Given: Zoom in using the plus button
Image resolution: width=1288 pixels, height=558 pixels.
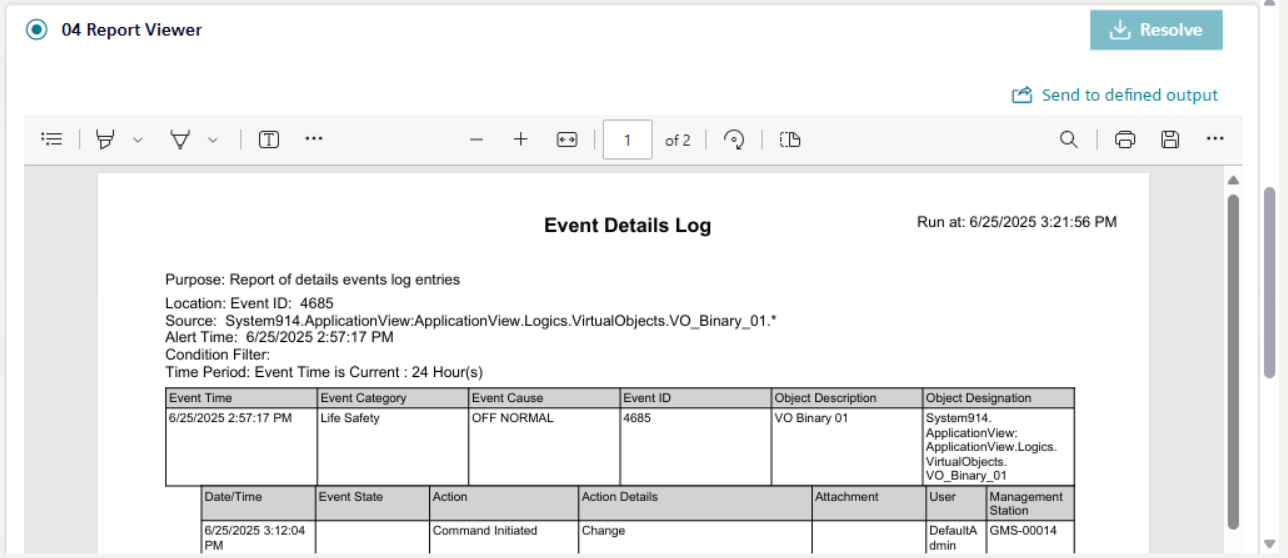Looking at the screenshot, I should (520, 140).
